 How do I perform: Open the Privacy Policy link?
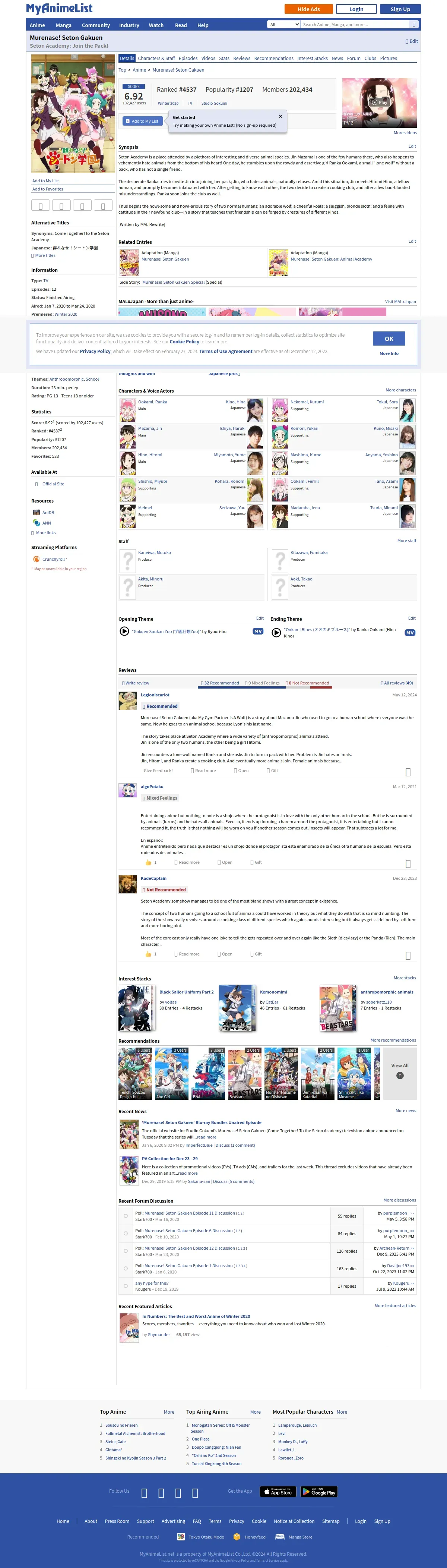click(95, 351)
